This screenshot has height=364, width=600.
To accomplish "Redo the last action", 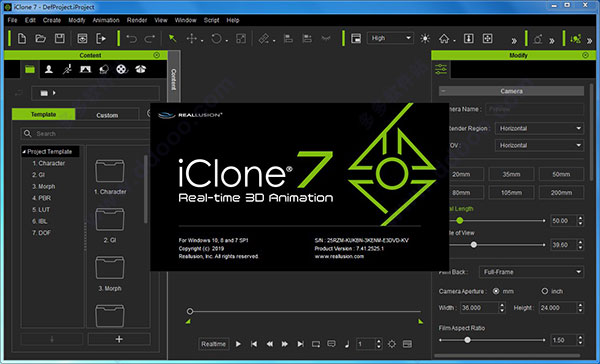I will click(150, 39).
